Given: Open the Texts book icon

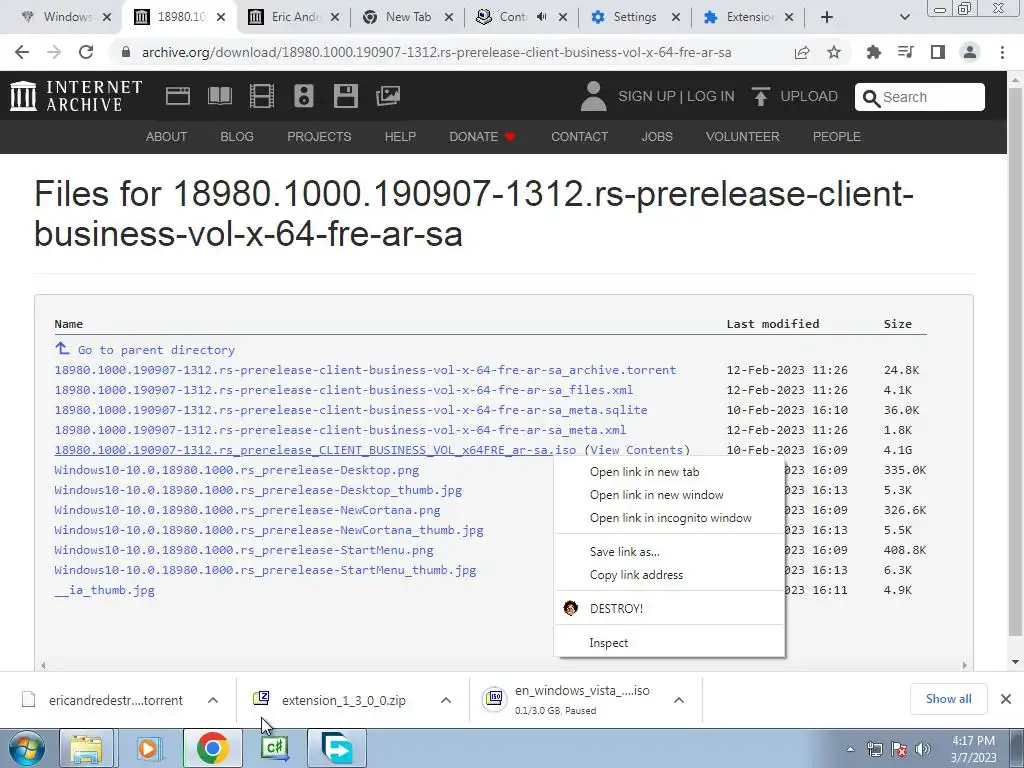Looking at the screenshot, I should [x=219, y=96].
